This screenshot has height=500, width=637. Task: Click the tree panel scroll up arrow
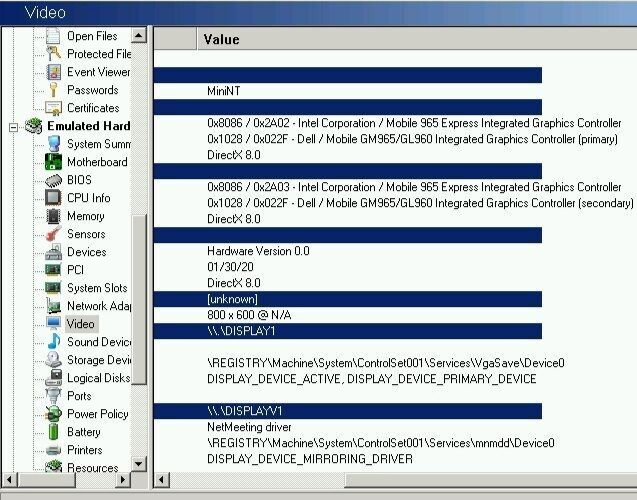pyautogui.click(x=139, y=36)
